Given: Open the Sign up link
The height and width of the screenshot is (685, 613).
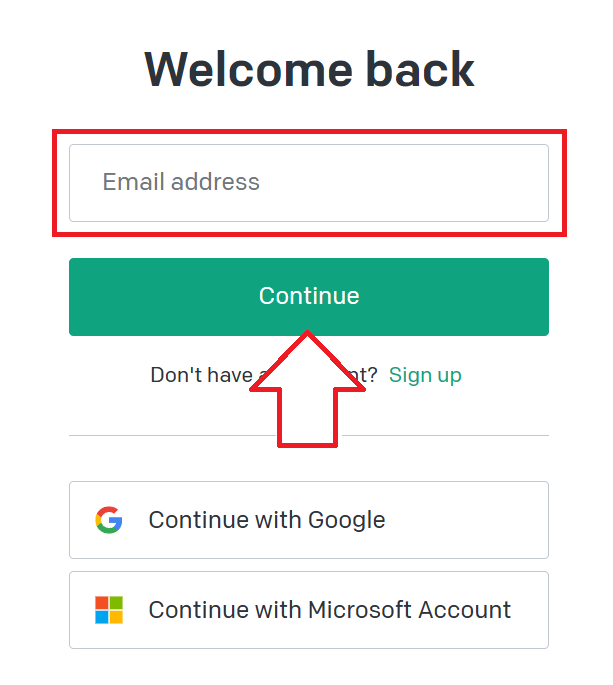Looking at the screenshot, I should tap(425, 375).
